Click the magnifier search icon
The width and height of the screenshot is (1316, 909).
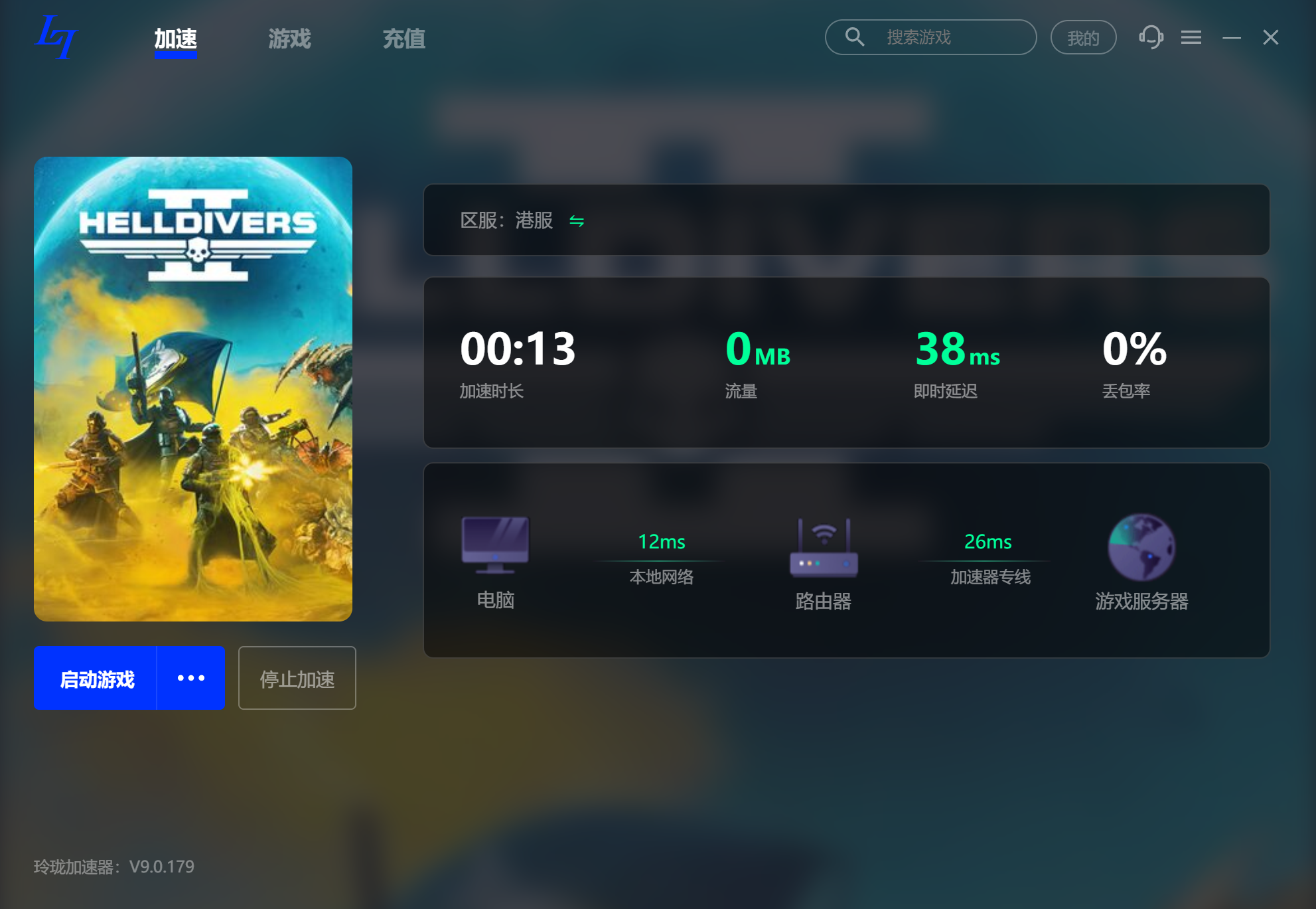coord(855,37)
